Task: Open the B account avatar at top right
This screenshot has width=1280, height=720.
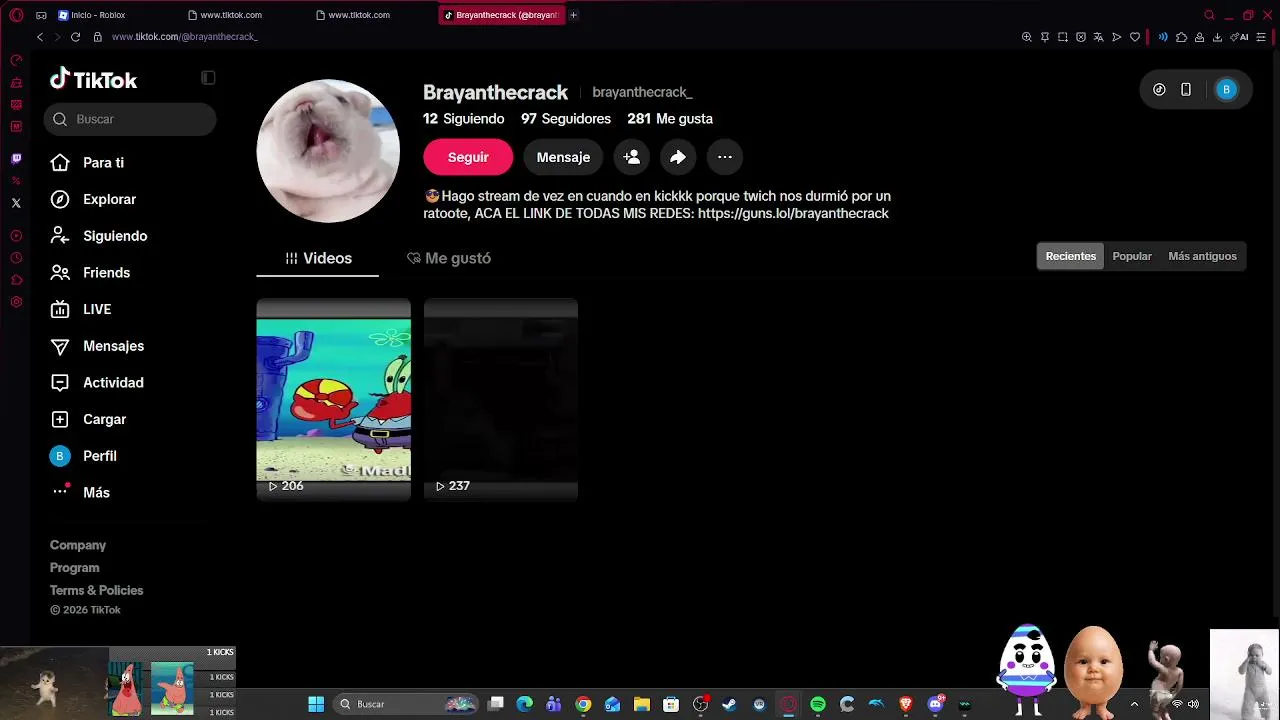Action: (1226, 89)
